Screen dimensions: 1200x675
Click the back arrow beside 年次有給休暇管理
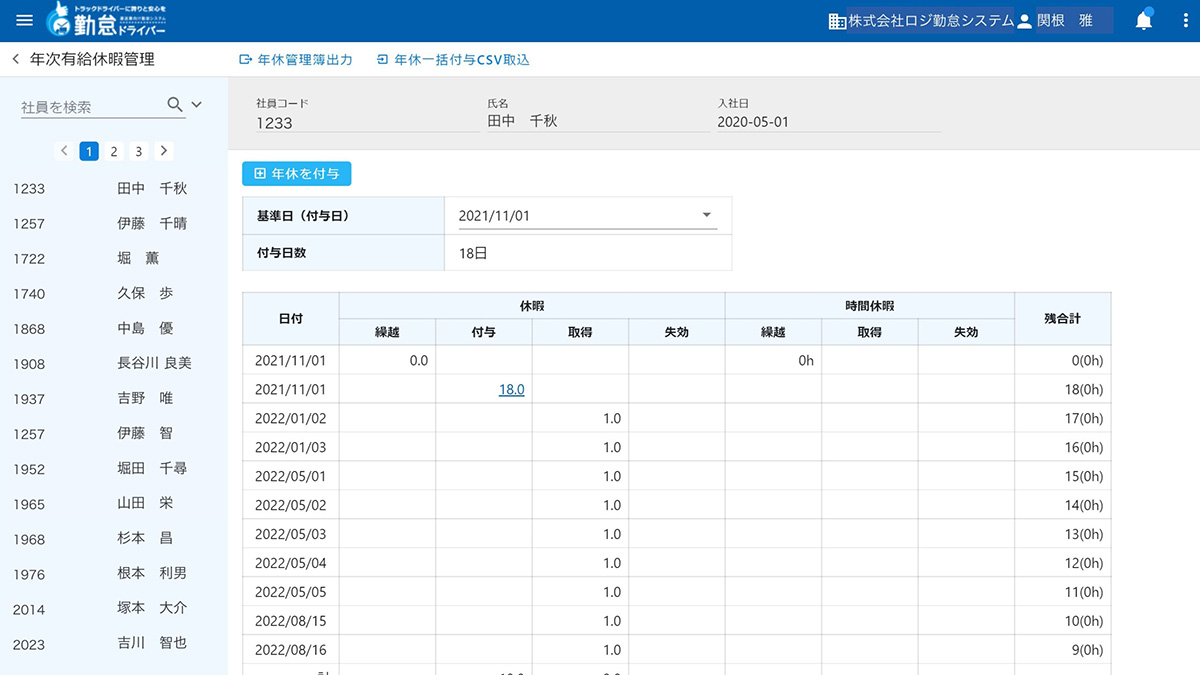pos(16,60)
